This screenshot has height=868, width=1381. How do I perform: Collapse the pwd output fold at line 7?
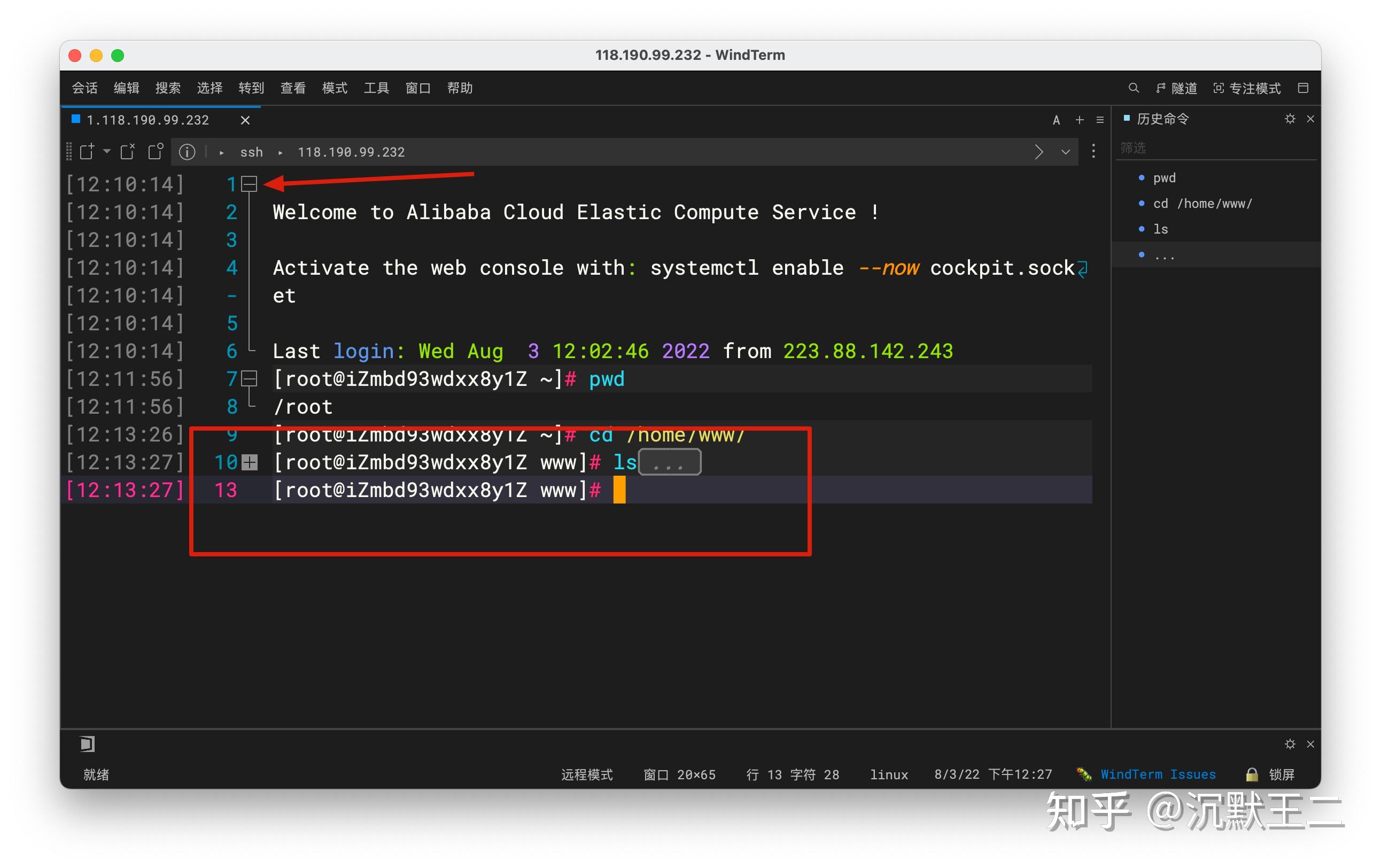(x=249, y=378)
